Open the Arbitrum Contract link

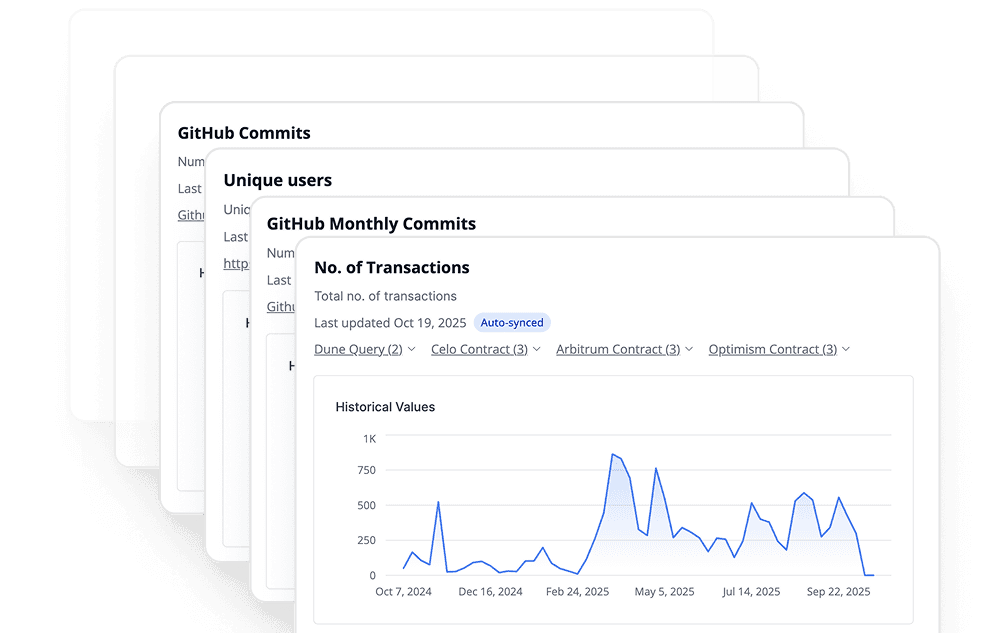click(x=617, y=349)
